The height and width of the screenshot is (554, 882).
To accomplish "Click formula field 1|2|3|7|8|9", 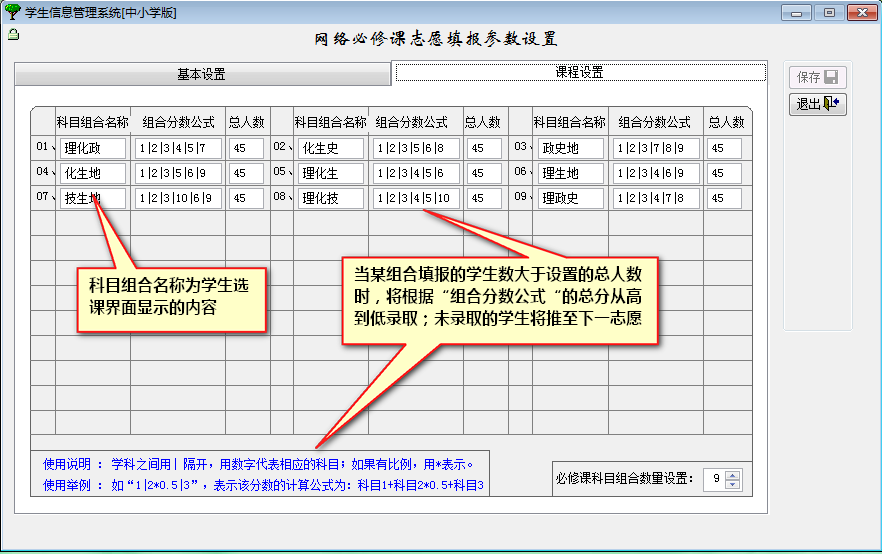I will pos(656,148).
